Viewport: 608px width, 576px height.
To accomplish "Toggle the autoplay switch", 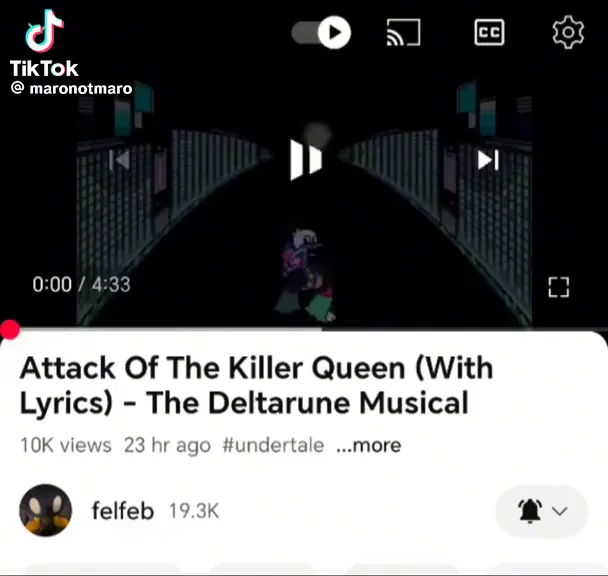I will click(x=321, y=32).
